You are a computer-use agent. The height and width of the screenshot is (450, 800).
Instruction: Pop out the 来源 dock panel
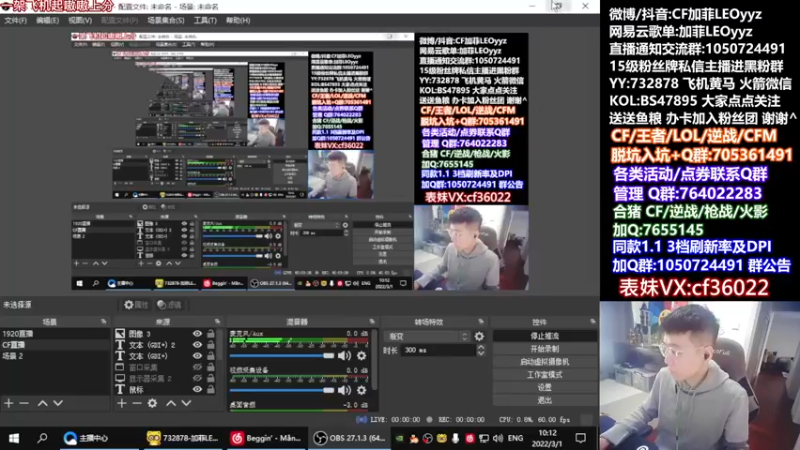click(217, 322)
